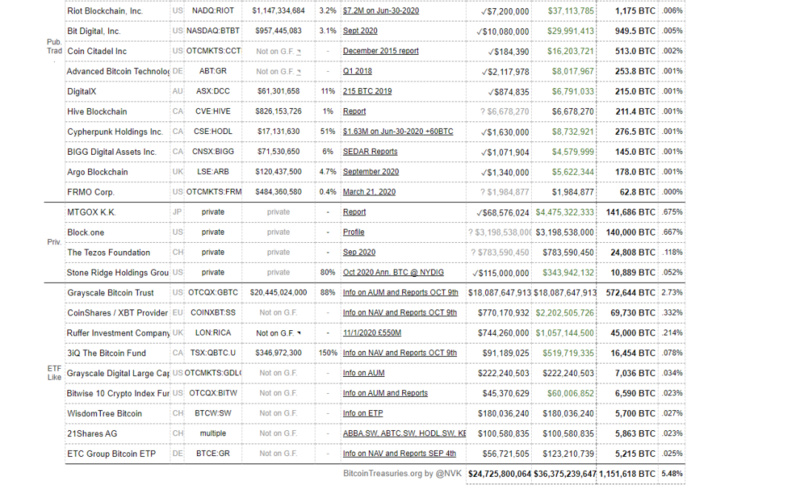800x502 pixels.
Task: Select the NADQ:RIOT ticker cell
Action: (x=213, y=11)
